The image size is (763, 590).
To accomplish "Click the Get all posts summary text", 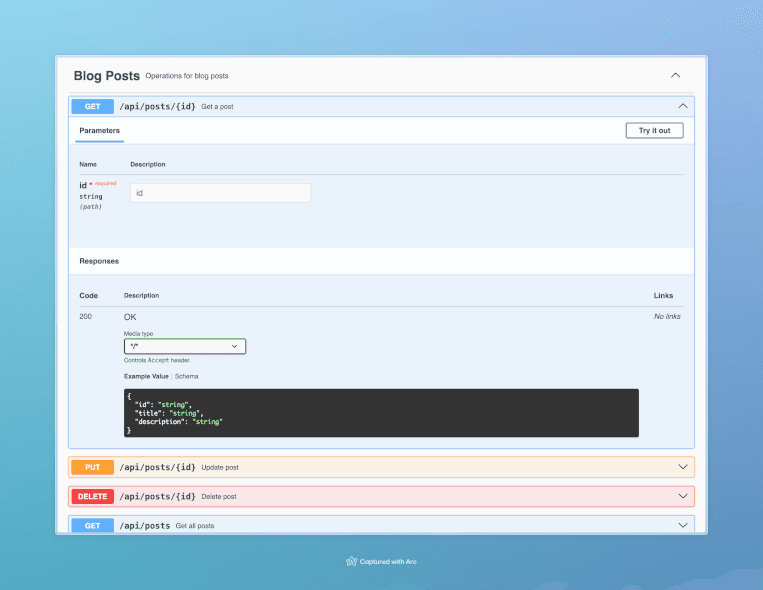I will (195, 526).
